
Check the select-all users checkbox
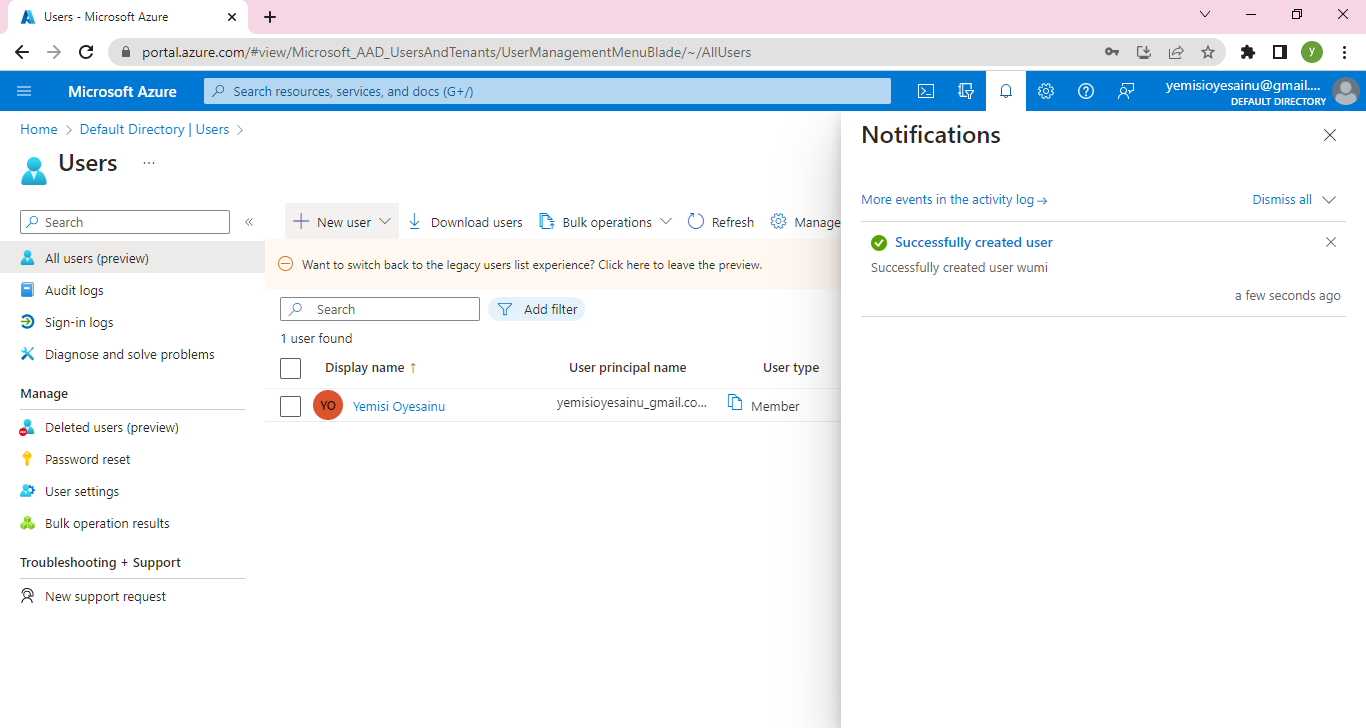click(x=291, y=368)
